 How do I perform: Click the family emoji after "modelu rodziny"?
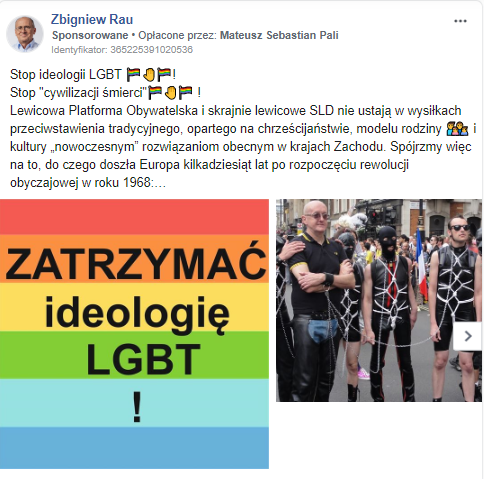click(457, 129)
